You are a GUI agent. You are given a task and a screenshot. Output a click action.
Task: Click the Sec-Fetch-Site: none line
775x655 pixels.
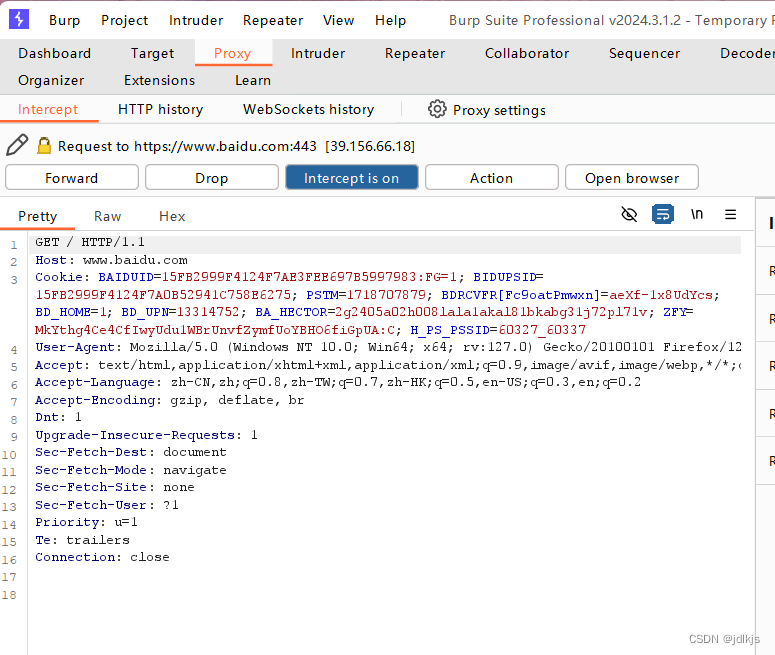point(115,487)
